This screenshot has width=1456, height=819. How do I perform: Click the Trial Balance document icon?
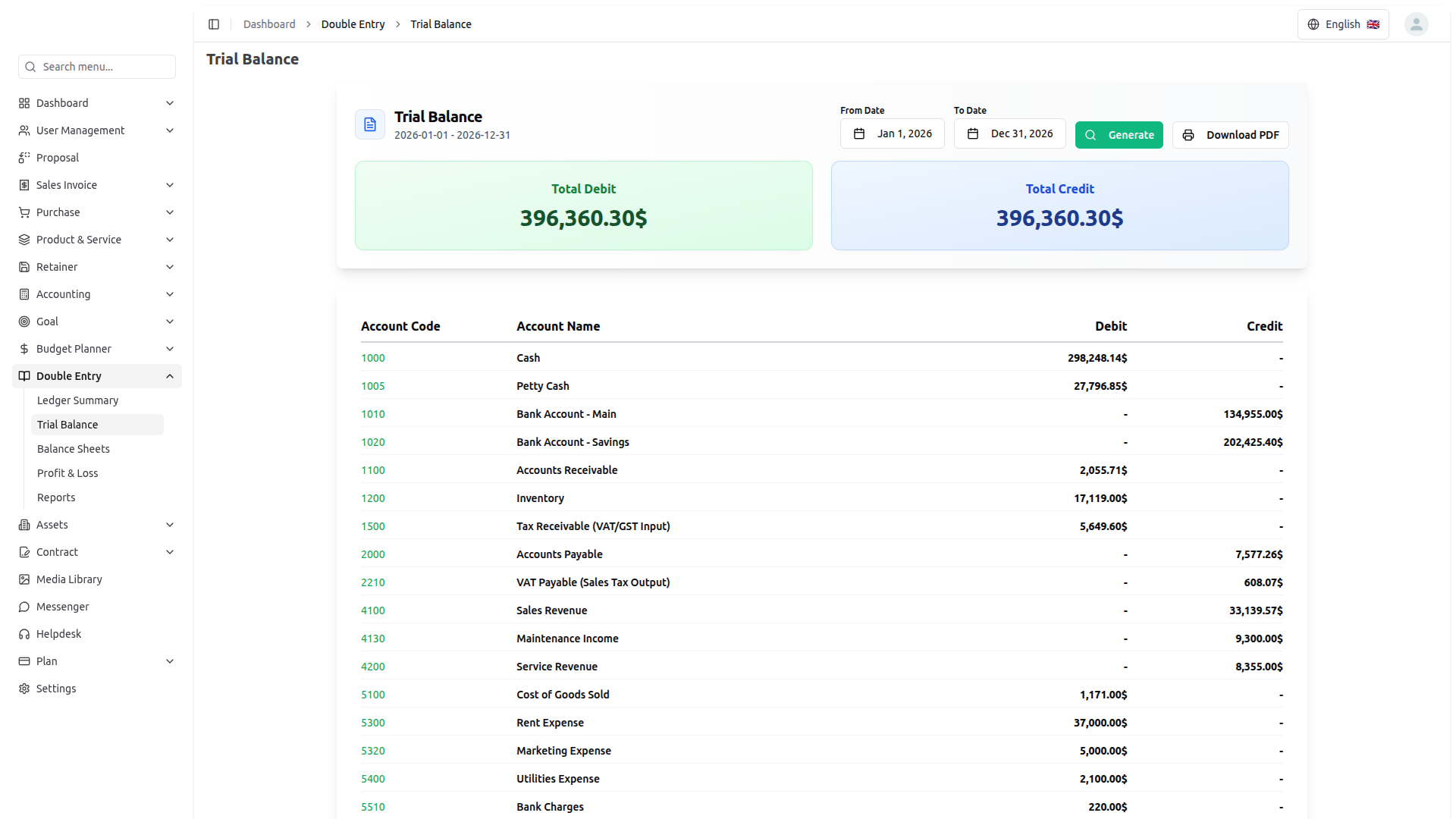click(370, 124)
